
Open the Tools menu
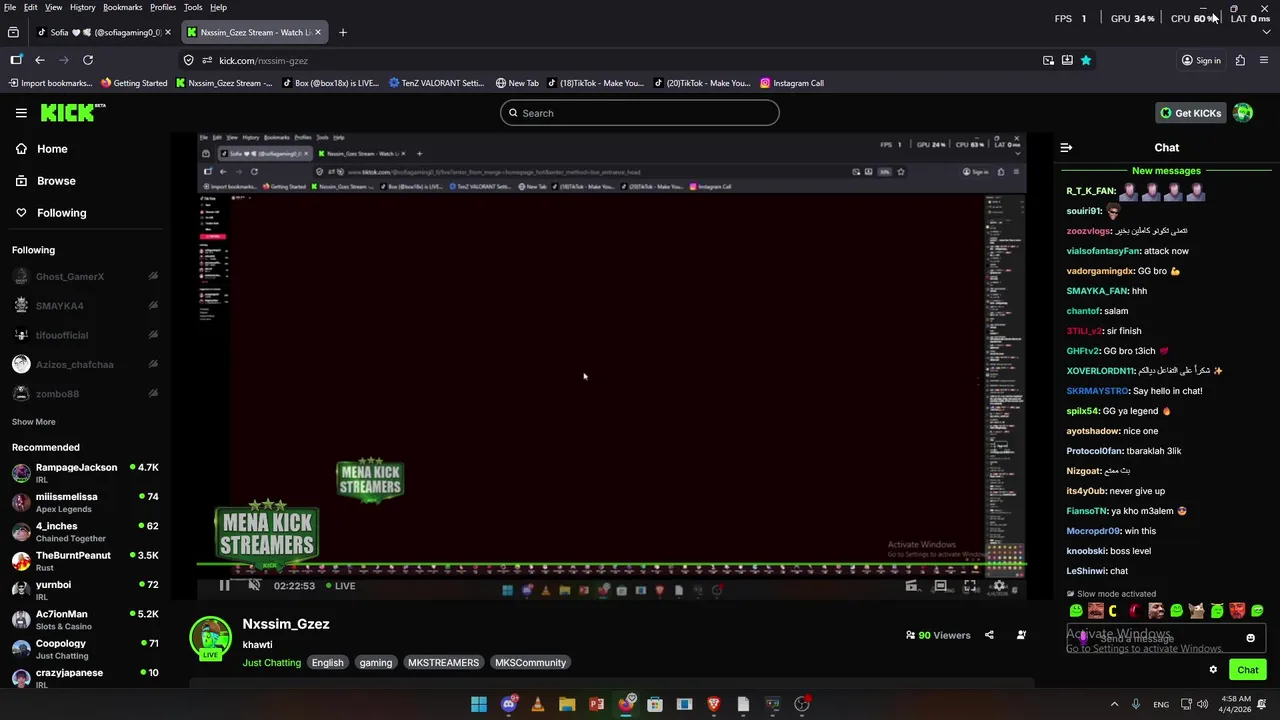tap(193, 7)
